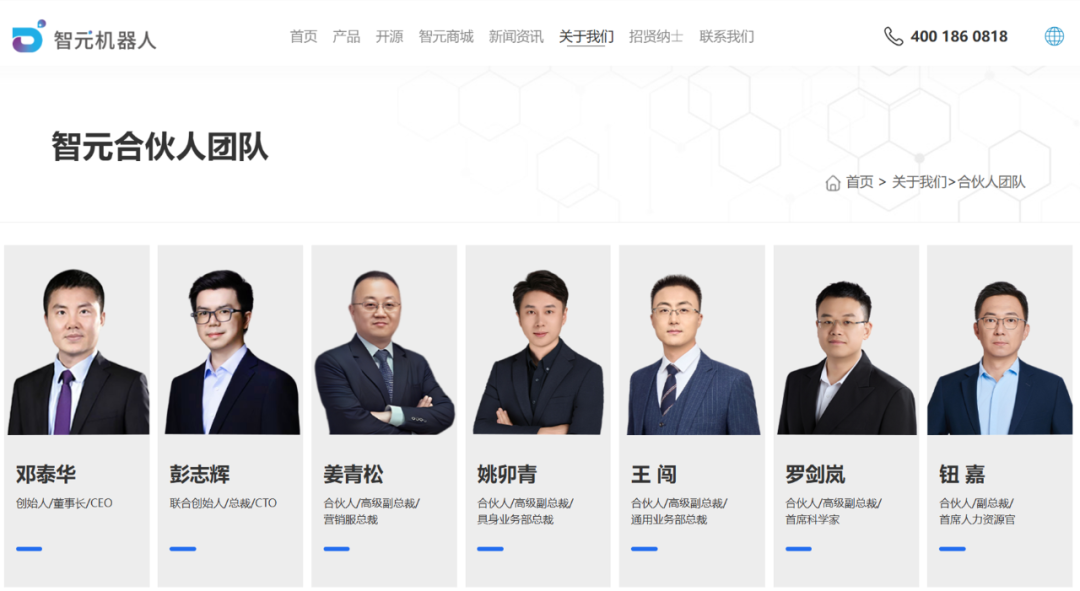Open 招贤纳士 careers menu item
The width and height of the screenshot is (1080, 591).
pyautogui.click(x=656, y=37)
